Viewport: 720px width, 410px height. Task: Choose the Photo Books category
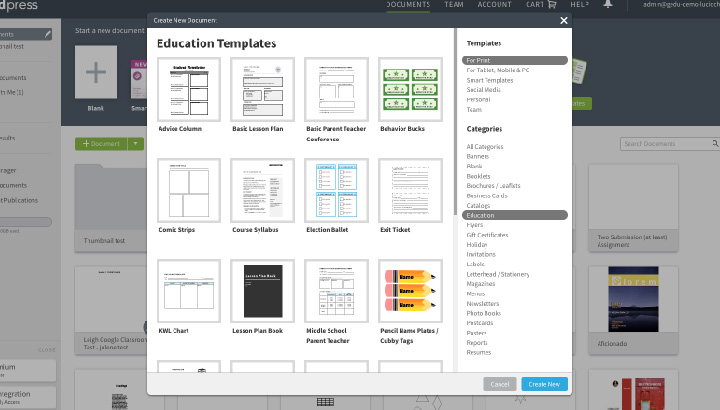484,314
